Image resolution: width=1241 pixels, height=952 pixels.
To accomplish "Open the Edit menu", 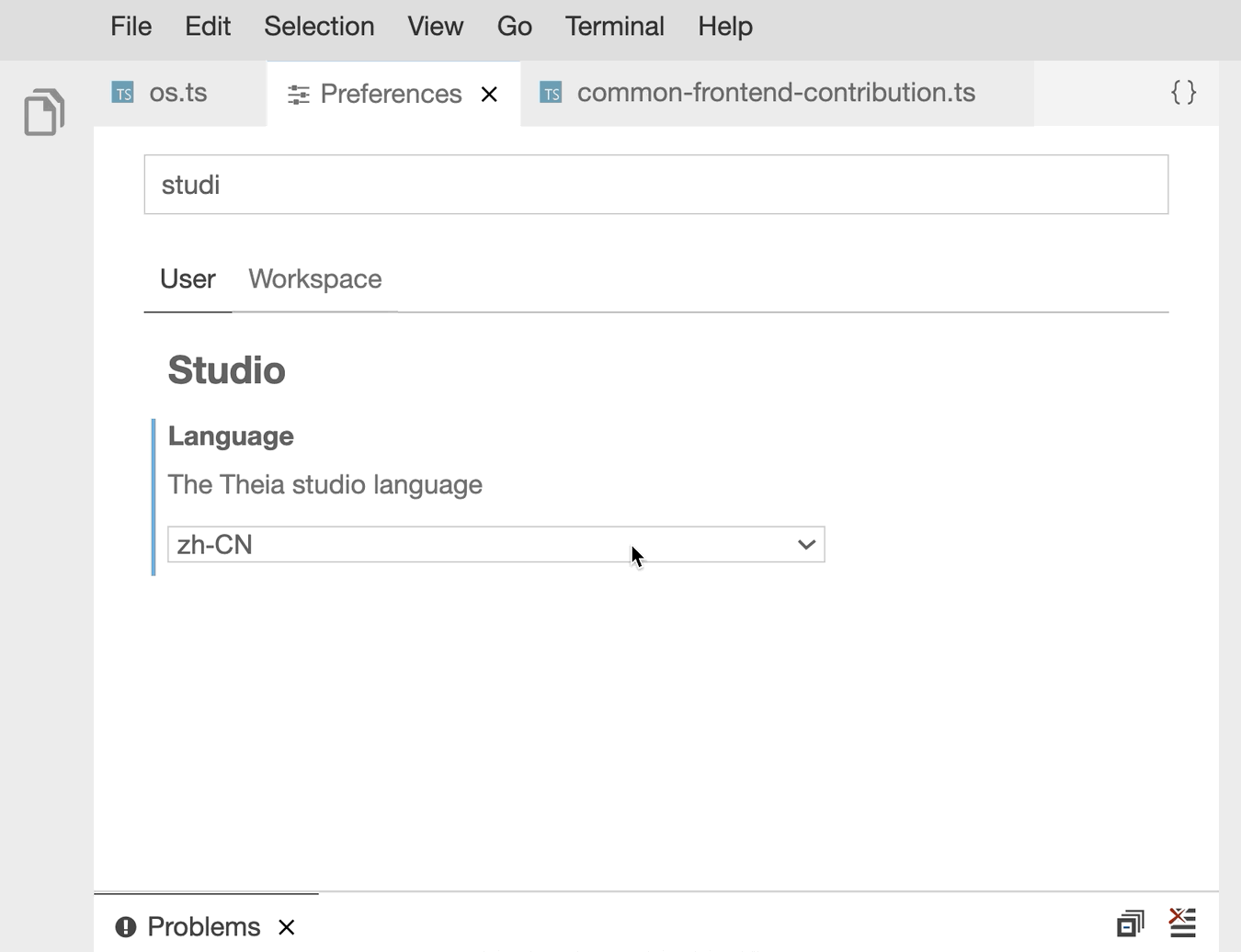I will 208,26.
